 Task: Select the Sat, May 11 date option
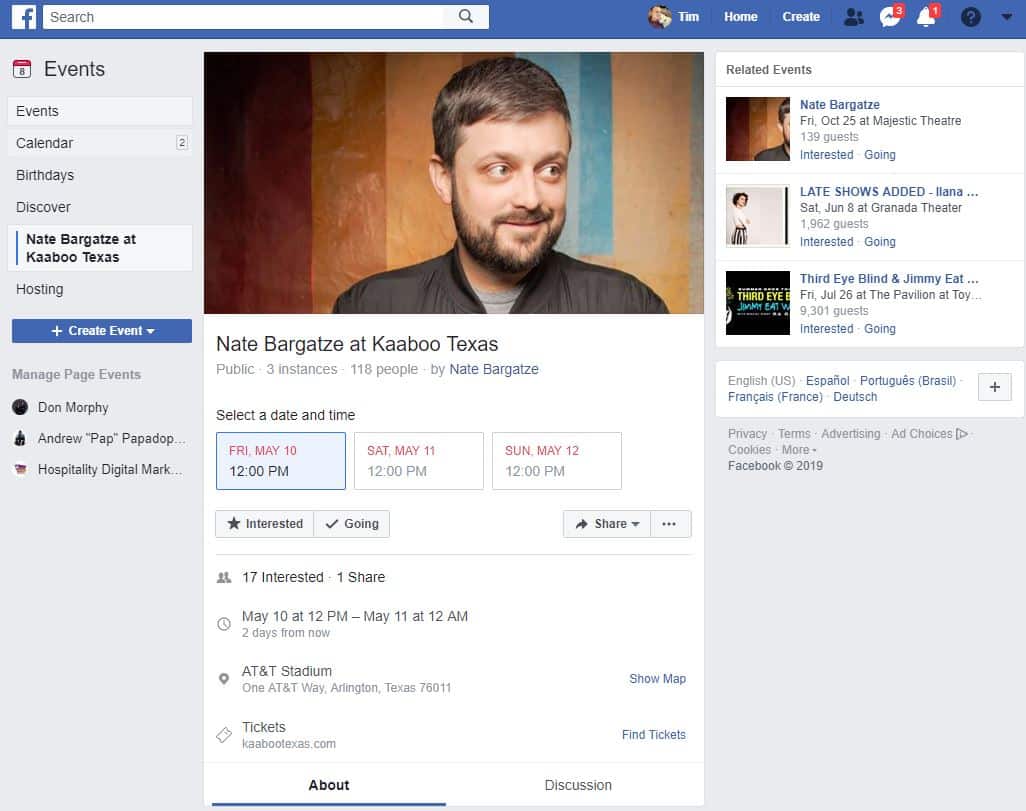419,461
